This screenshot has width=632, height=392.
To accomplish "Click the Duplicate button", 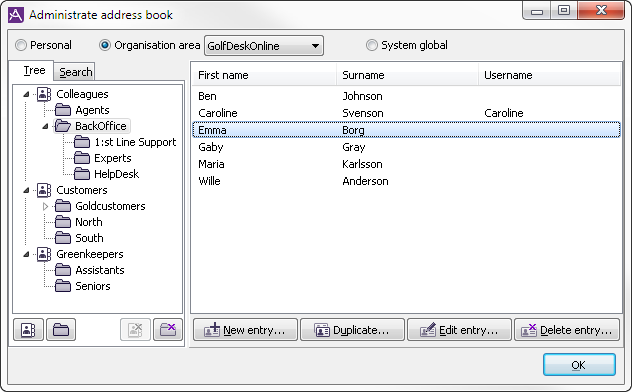I will pos(352,330).
